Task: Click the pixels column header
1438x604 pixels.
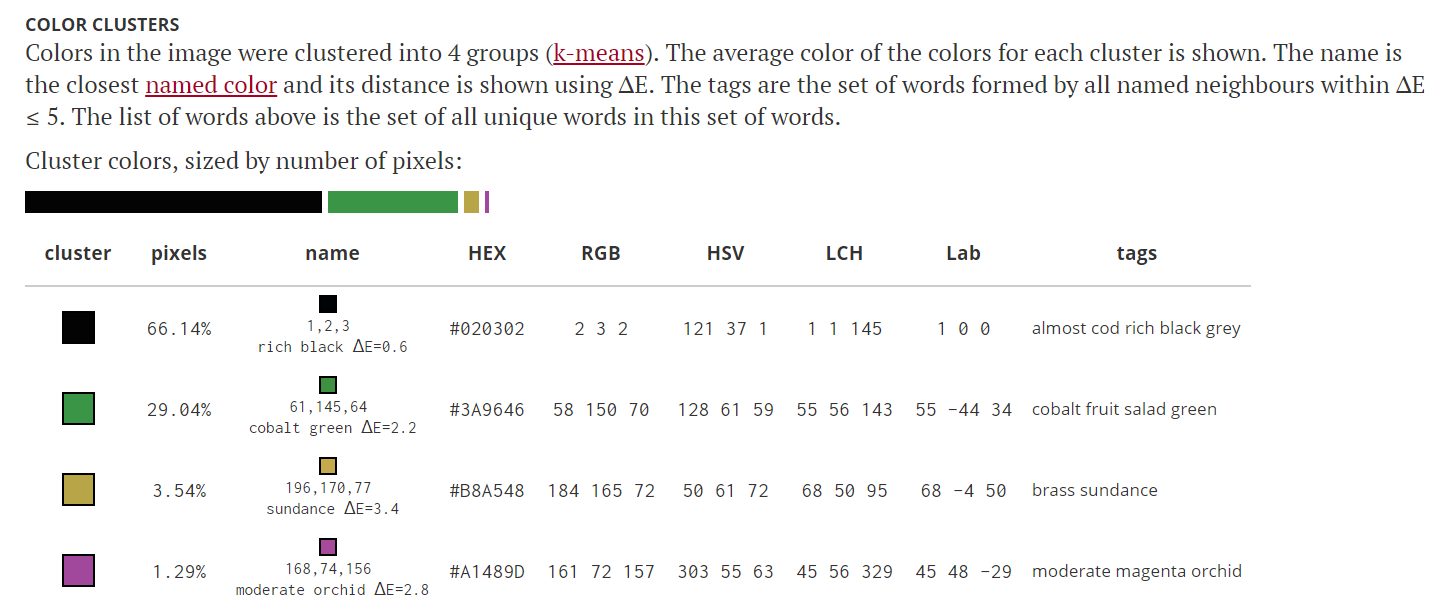Action: [x=179, y=254]
